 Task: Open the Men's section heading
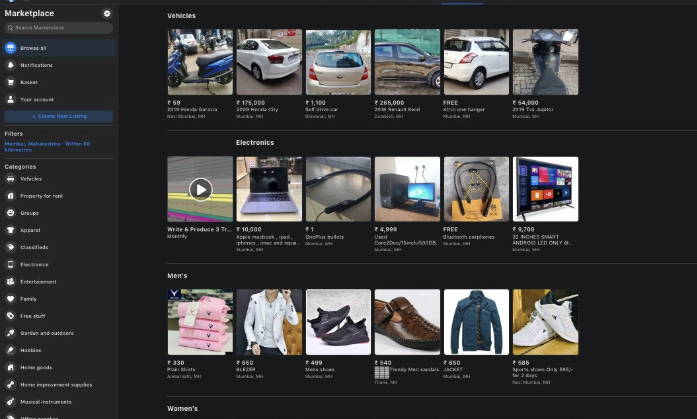click(177, 276)
